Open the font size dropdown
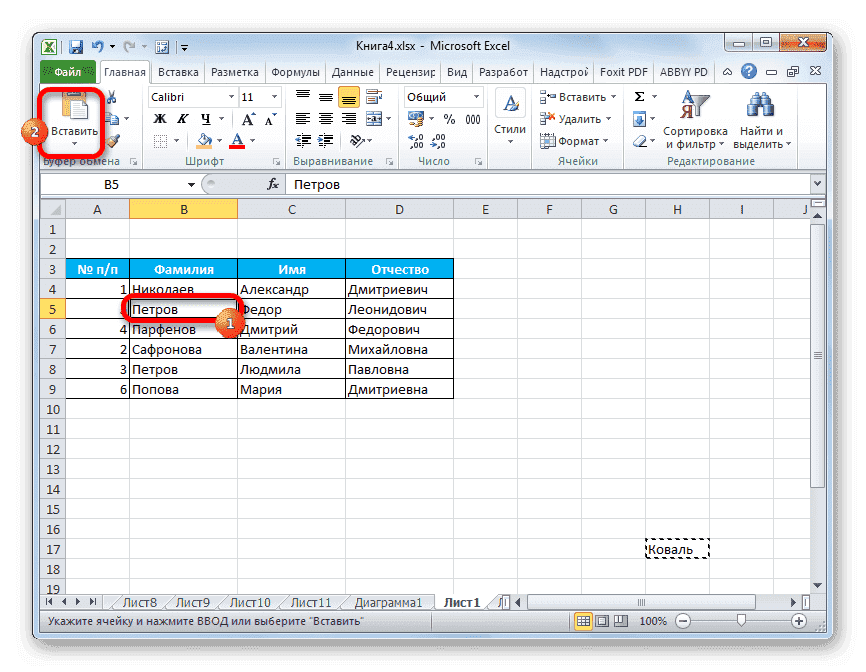This screenshot has width=866, height=672. coord(274,96)
